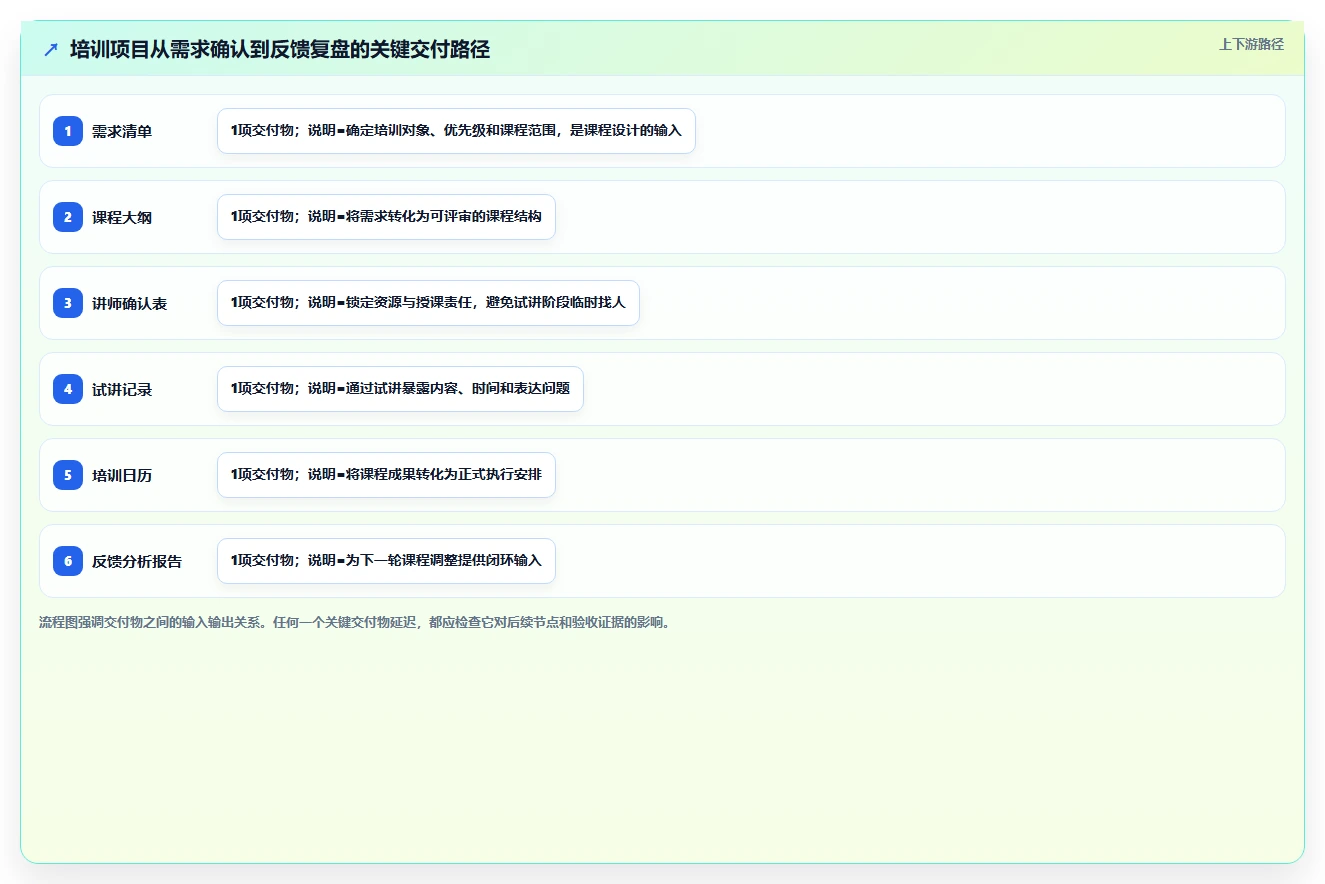Open the description box about 锁定资源与授课责任
Viewport: 1325px width, 884px height.
428,303
